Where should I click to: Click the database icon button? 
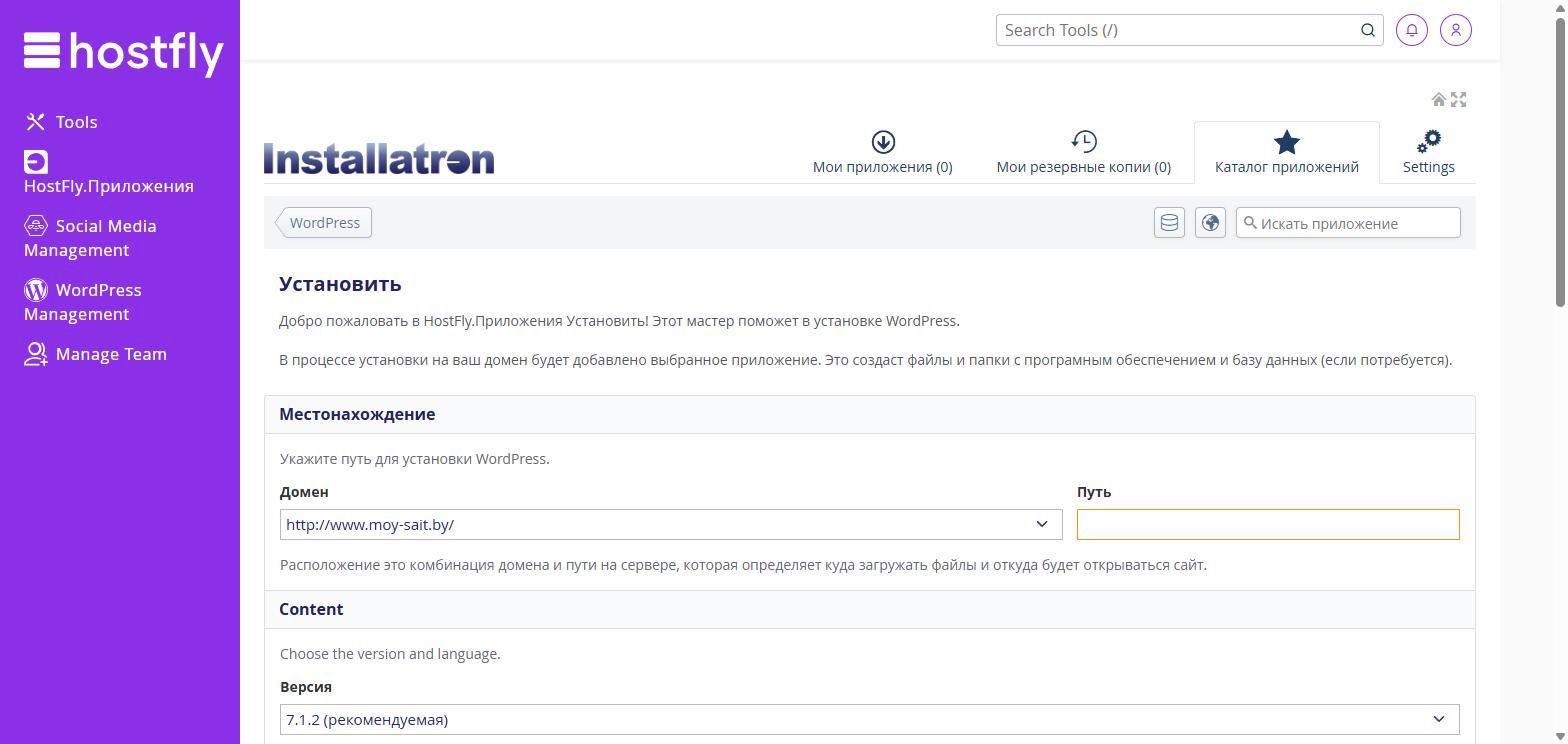[1169, 222]
